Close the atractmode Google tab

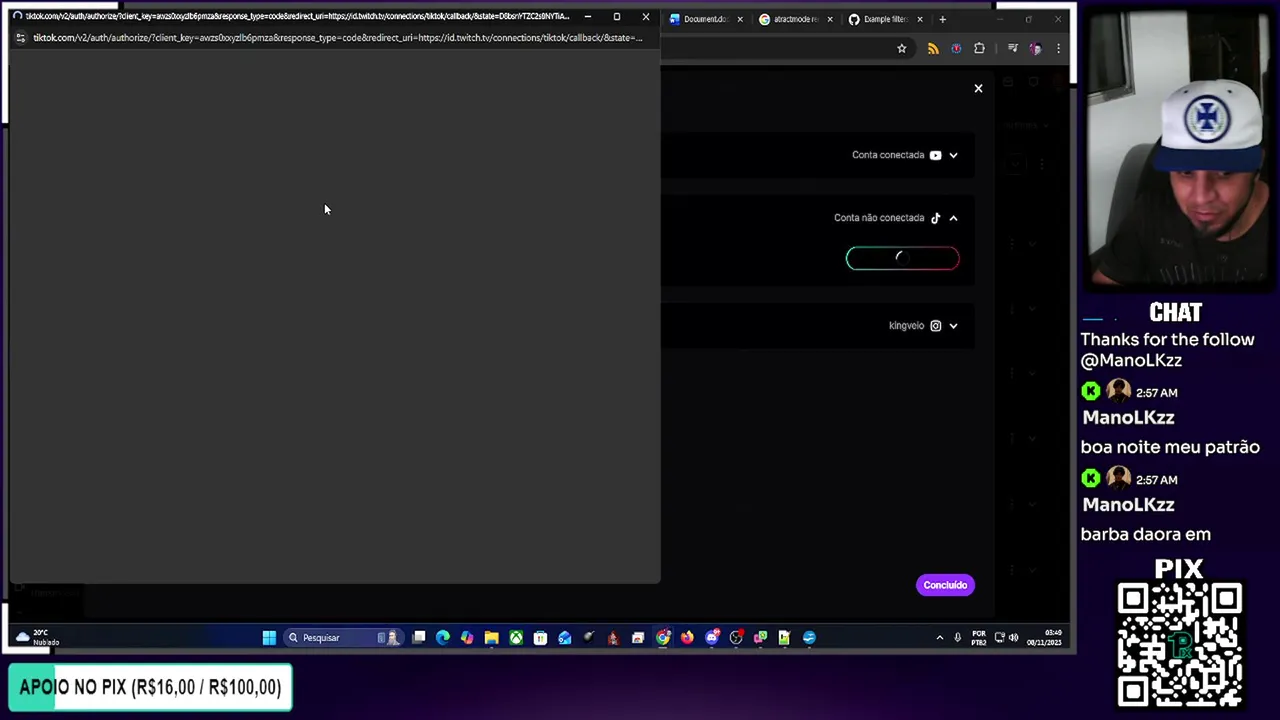point(830,19)
